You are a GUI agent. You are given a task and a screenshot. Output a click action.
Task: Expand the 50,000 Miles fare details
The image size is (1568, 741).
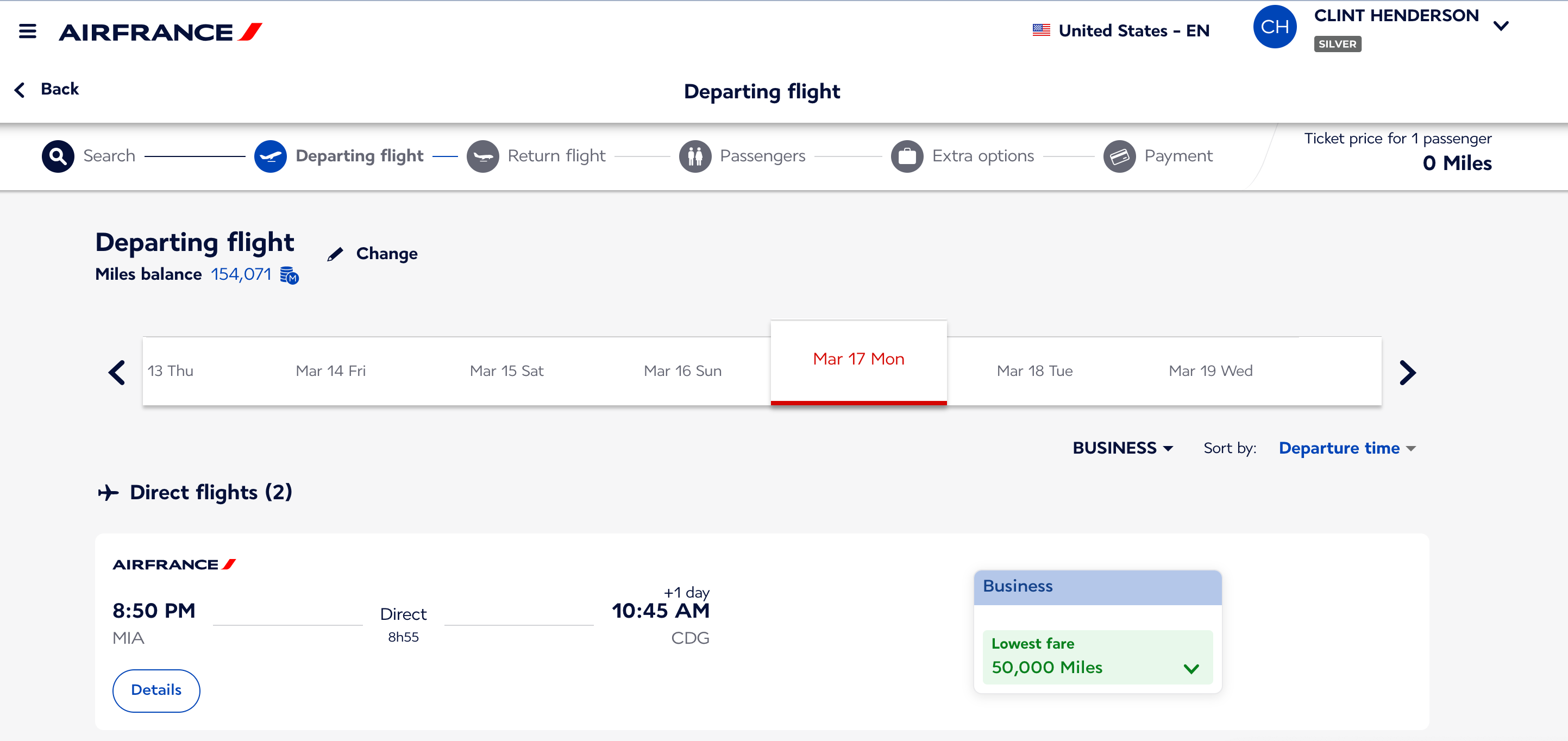[1190, 667]
